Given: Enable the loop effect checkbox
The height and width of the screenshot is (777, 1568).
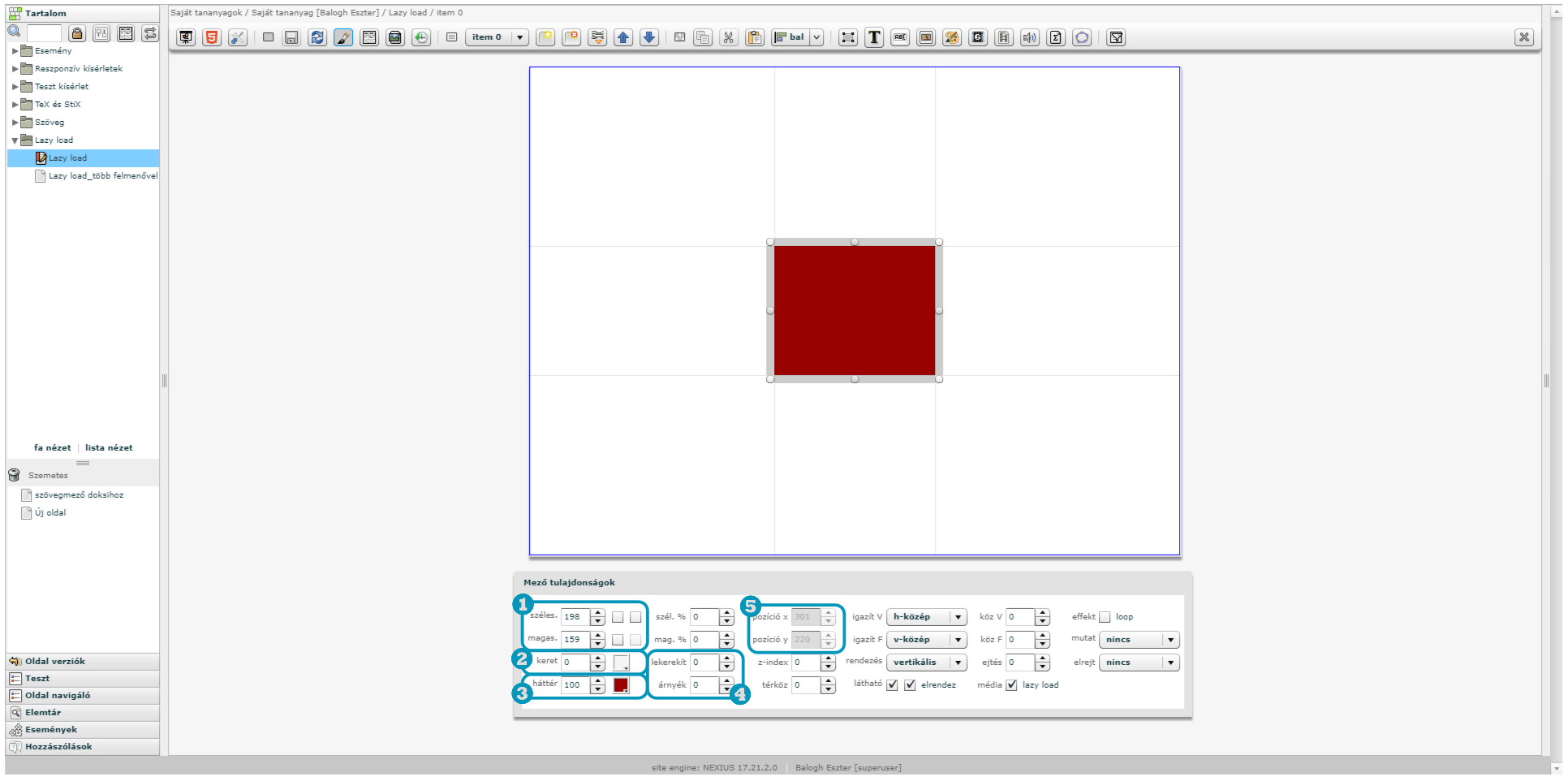Looking at the screenshot, I should click(x=1105, y=617).
